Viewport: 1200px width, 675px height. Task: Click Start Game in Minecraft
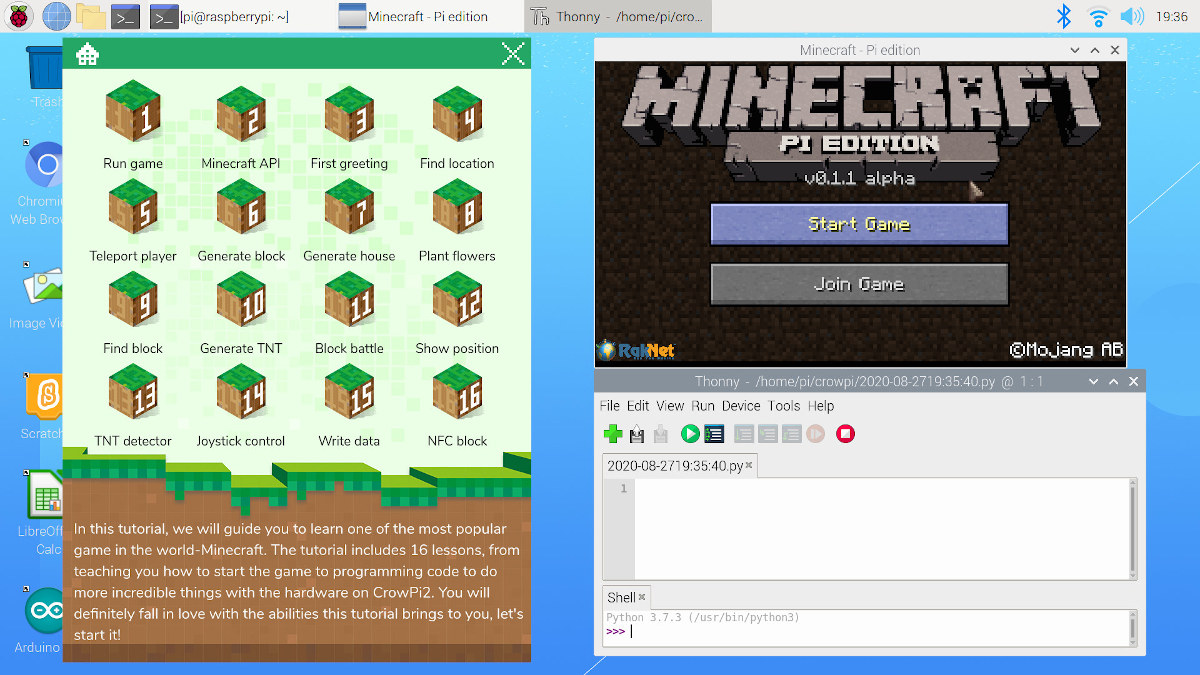(859, 224)
